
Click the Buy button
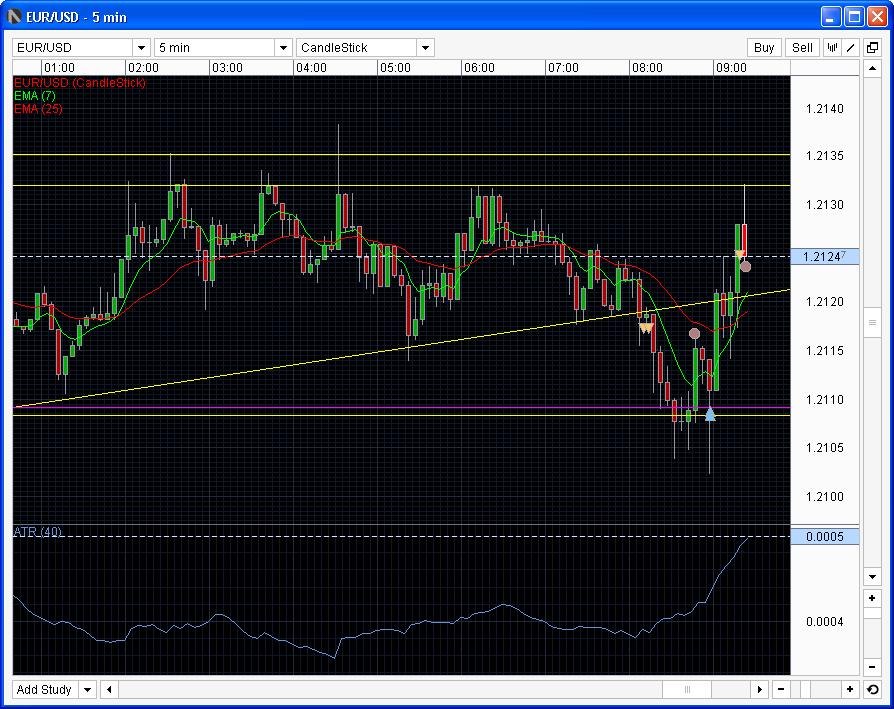(764, 48)
